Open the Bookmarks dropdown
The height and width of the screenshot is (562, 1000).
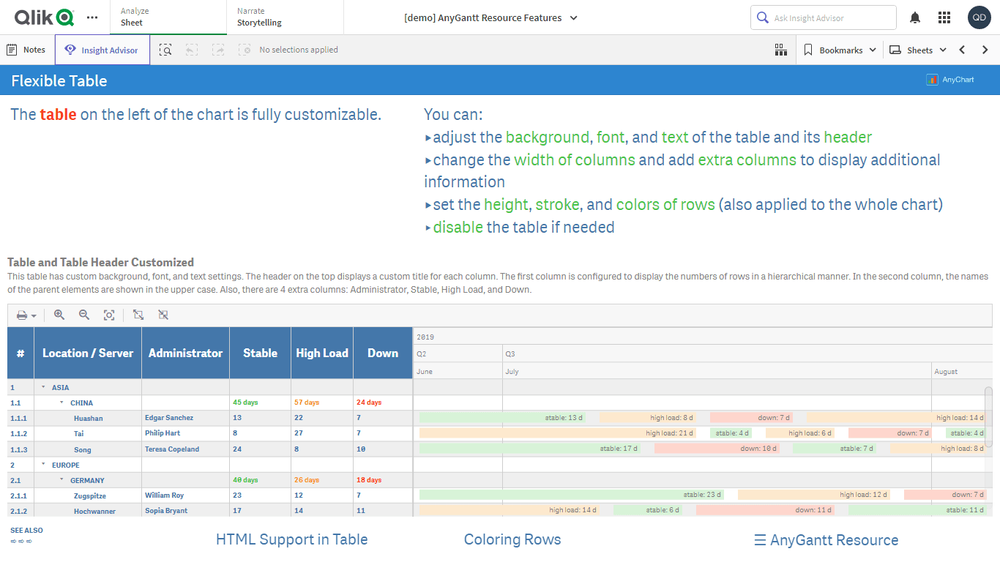click(x=840, y=50)
